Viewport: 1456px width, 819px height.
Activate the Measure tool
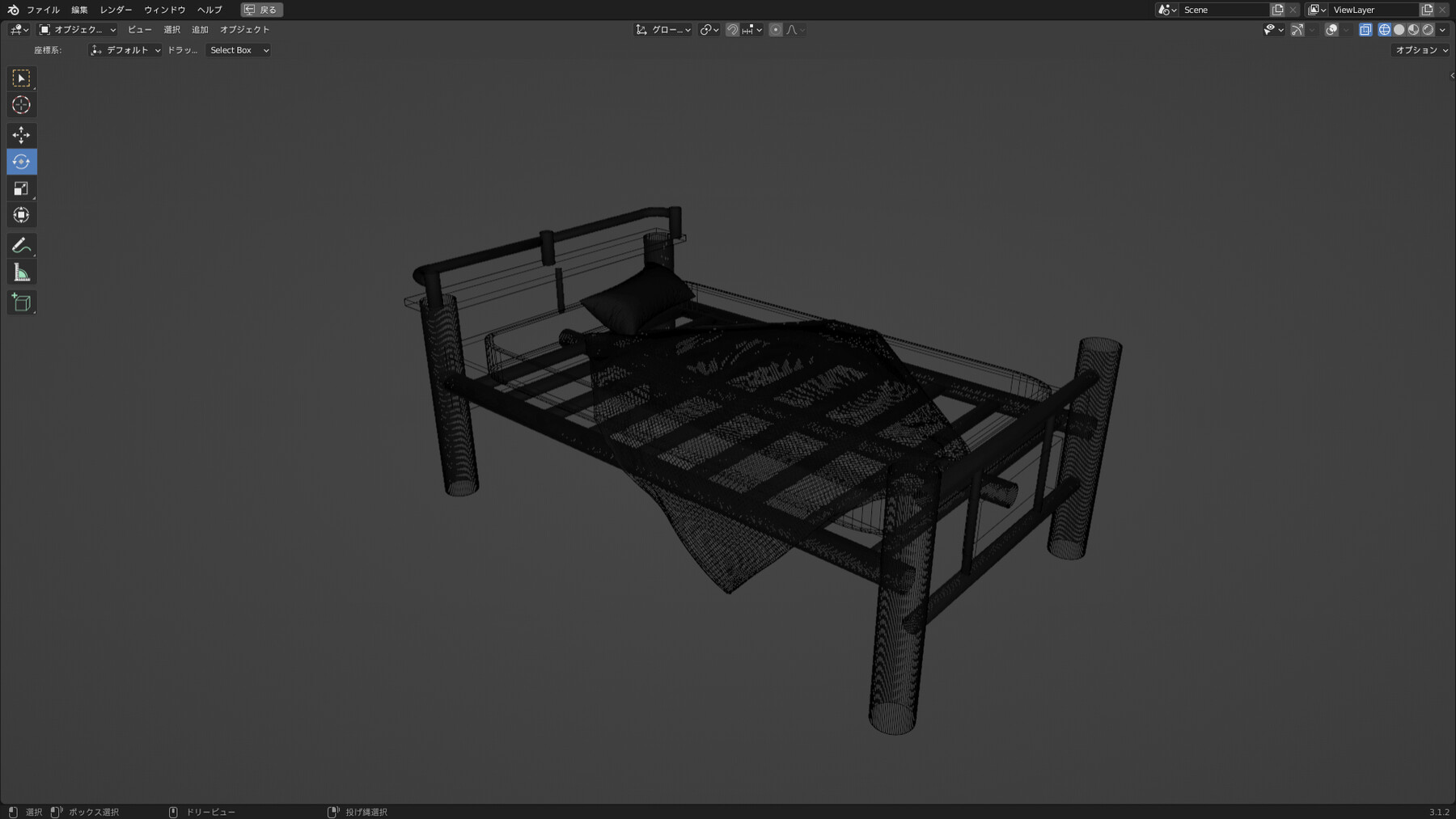pyautogui.click(x=21, y=272)
